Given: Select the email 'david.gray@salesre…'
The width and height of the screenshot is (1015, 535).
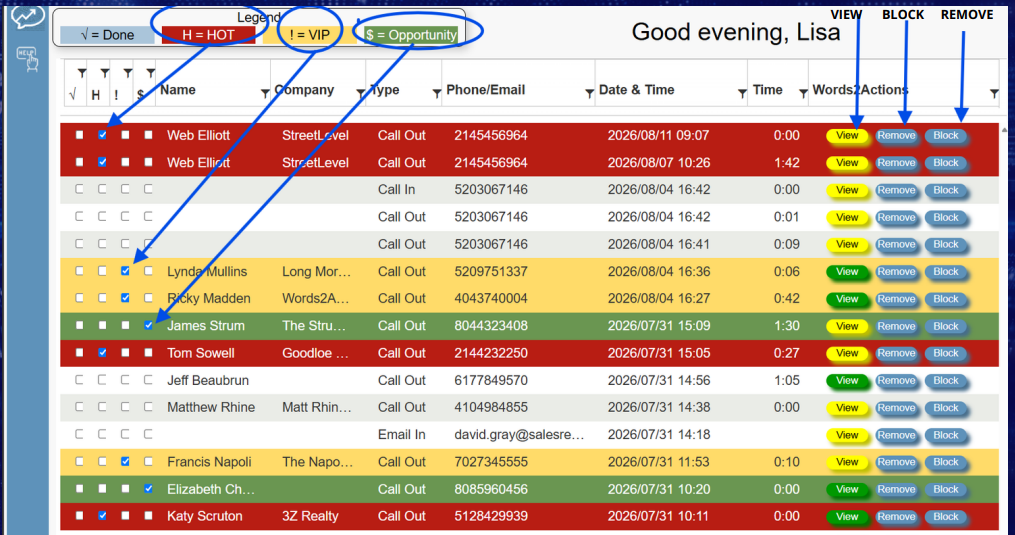Looking at the screenshot, I should (519, 435).
